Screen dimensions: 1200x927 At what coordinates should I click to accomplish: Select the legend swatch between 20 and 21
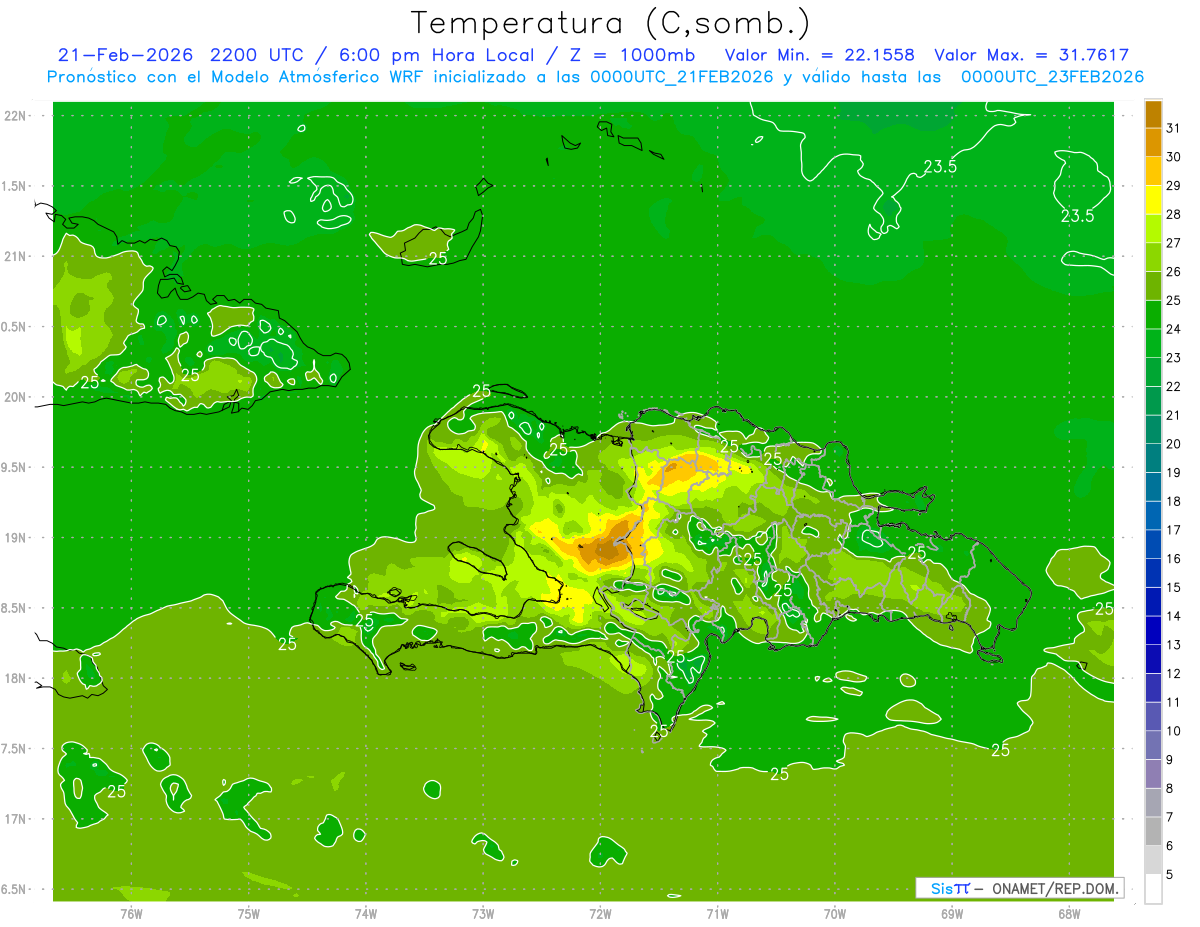1153,429
